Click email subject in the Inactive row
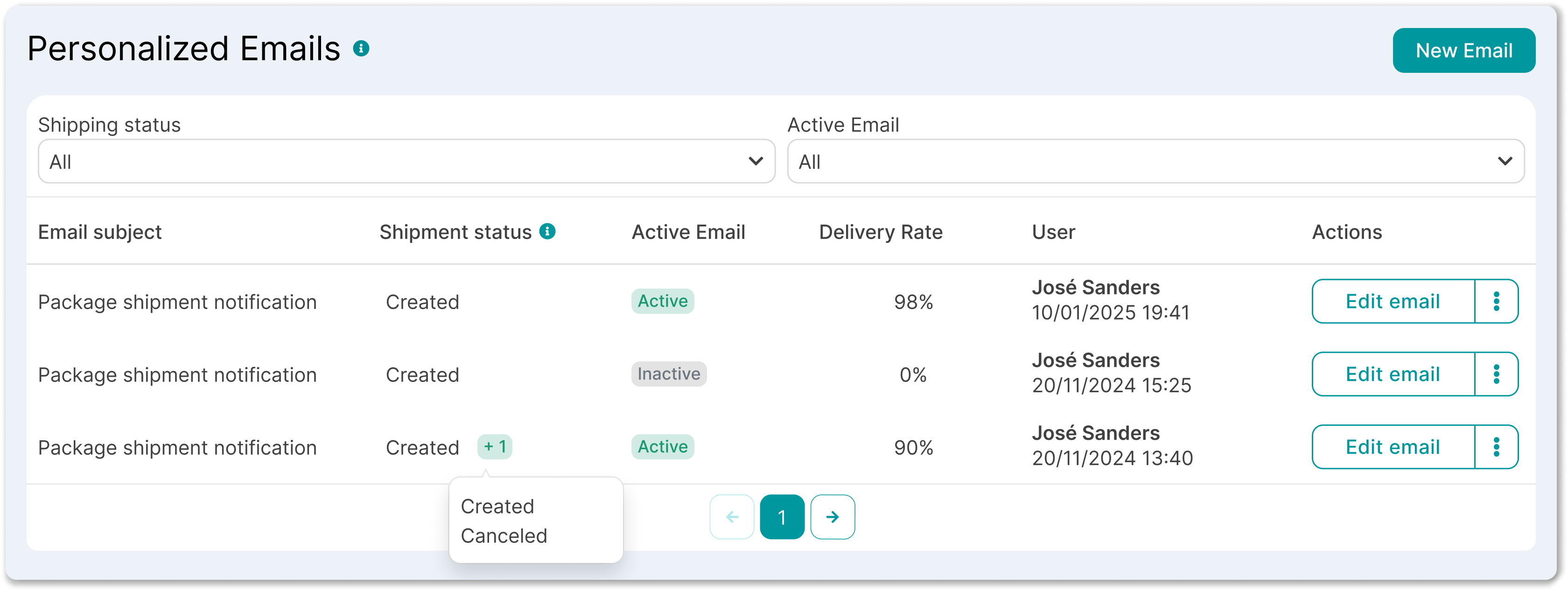Image resolution: width=1568 pixels, height=591 pixels. click(x=177, y=375)
